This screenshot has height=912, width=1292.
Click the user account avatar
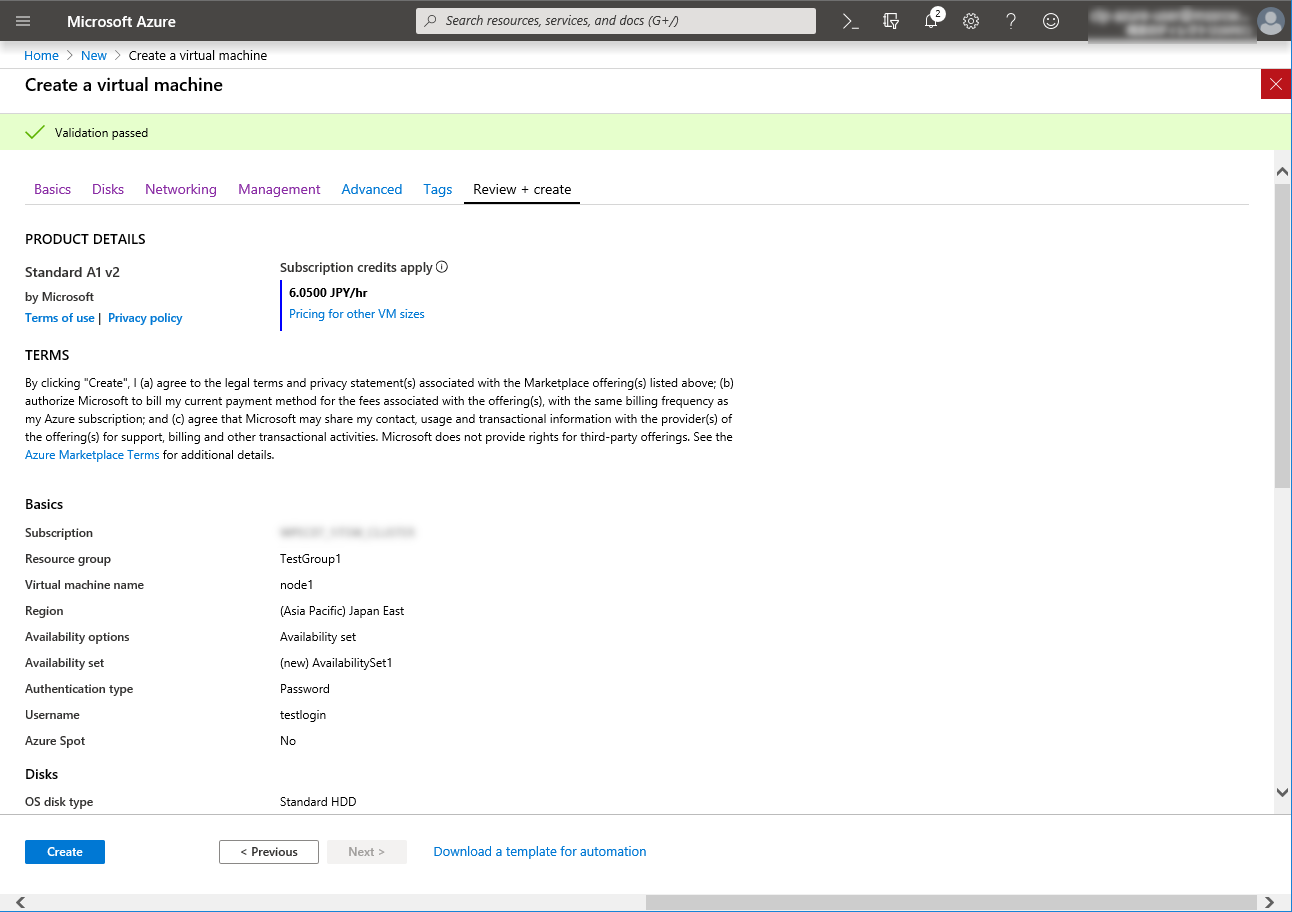click(x=1270, y=21)
